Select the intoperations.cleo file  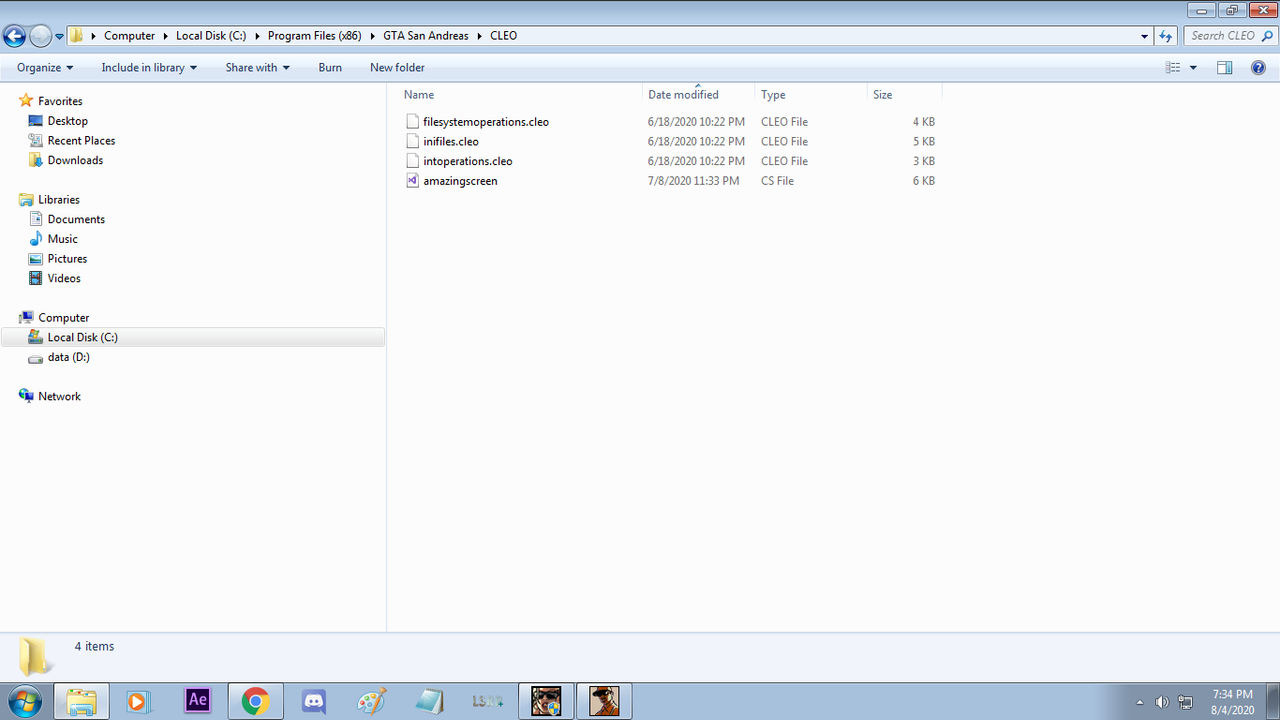pos(468,161)
